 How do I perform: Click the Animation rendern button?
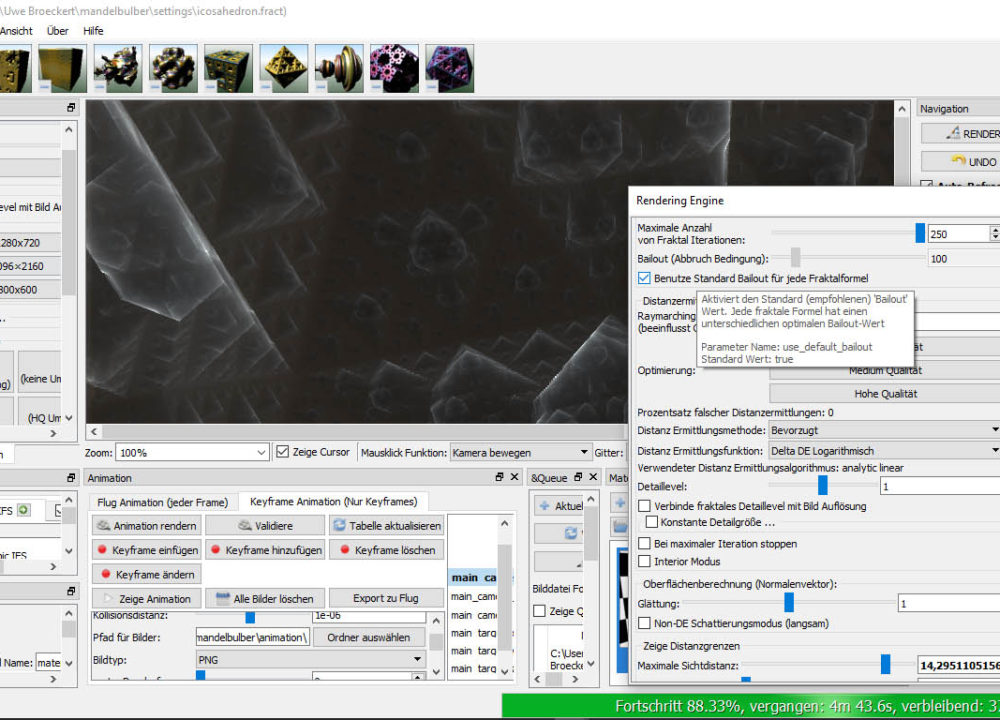147,525
